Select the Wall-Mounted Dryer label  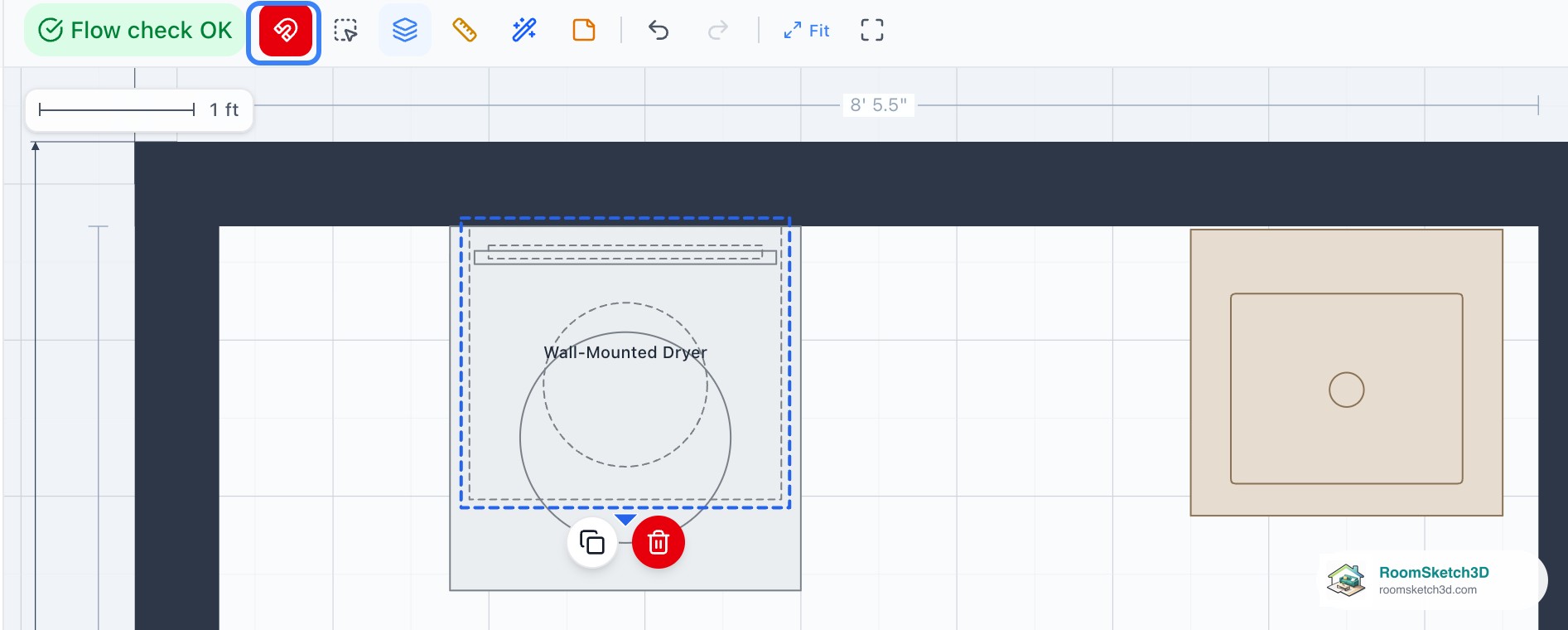pyautogui.click(x=625, y=352)
